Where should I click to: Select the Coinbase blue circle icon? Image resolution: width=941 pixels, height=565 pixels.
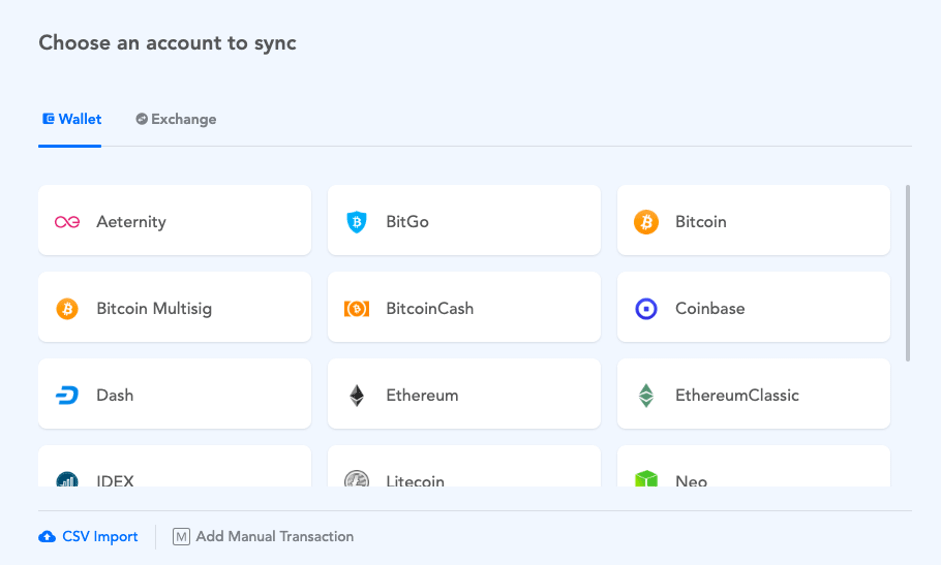(646, 309)
